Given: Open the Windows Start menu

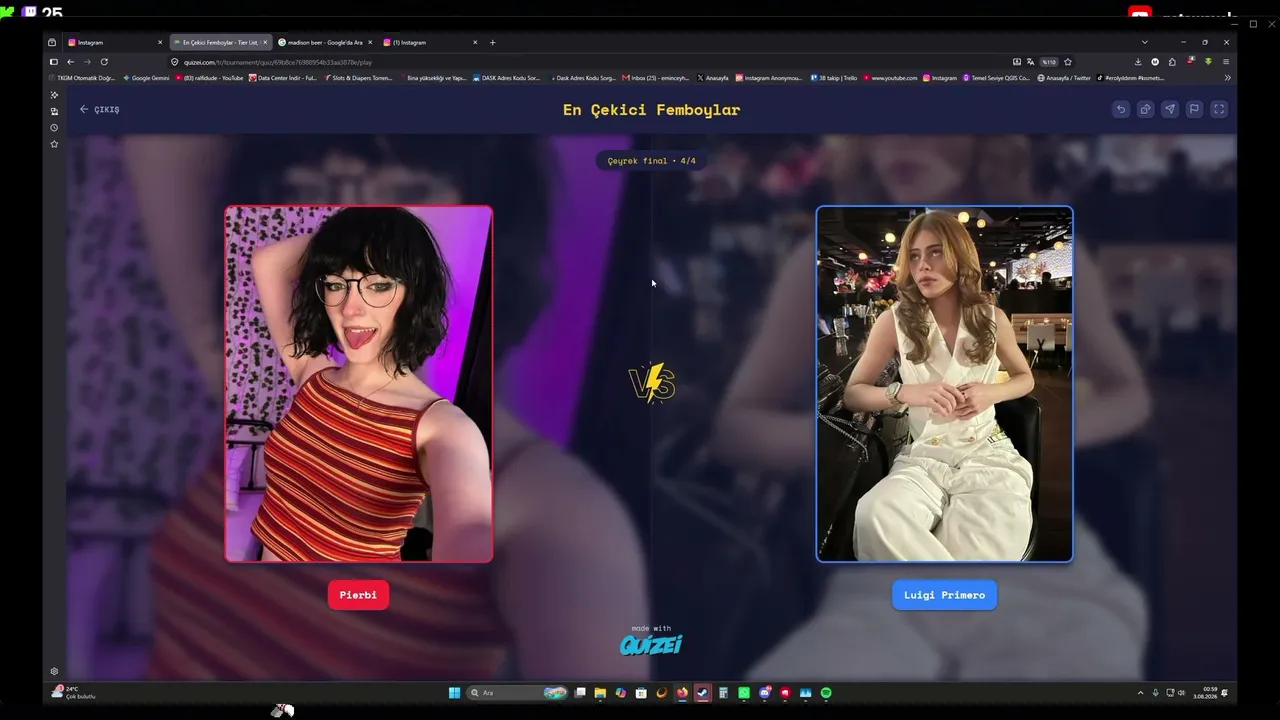Looking at the screenshot, I should coord(454,693).
